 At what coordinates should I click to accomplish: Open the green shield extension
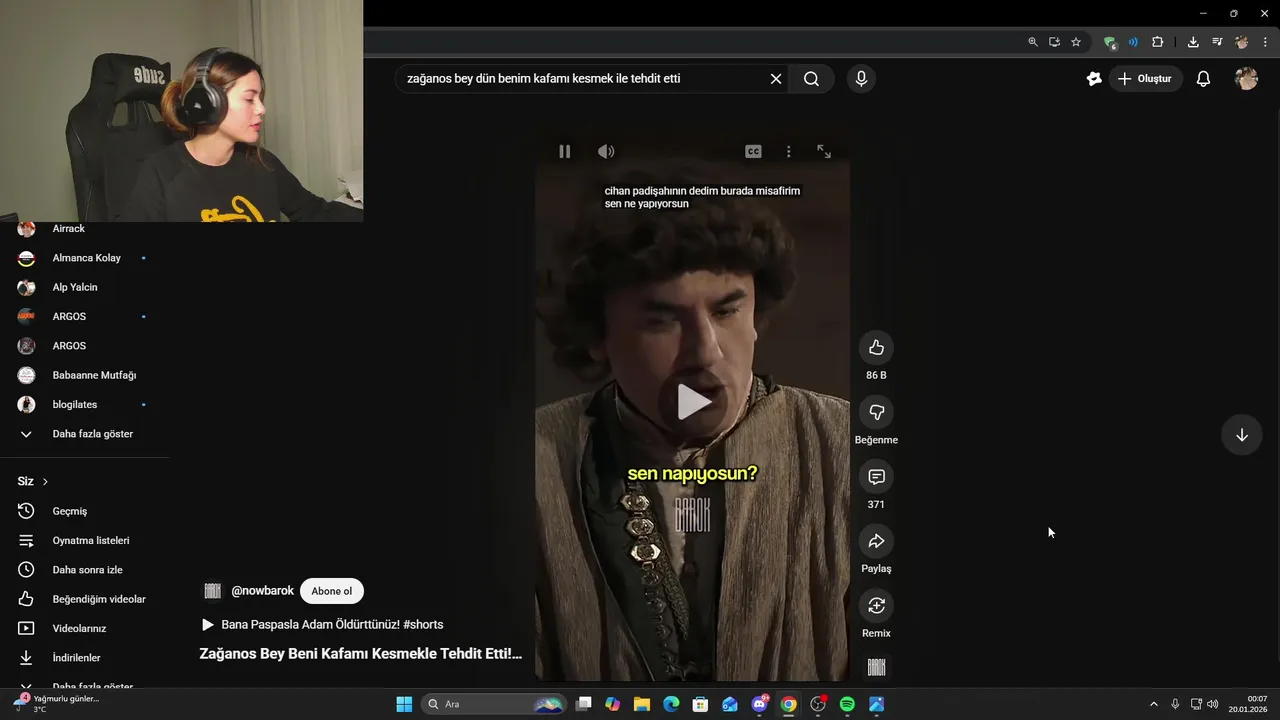pyautogui.click(x=1110, y=42)
